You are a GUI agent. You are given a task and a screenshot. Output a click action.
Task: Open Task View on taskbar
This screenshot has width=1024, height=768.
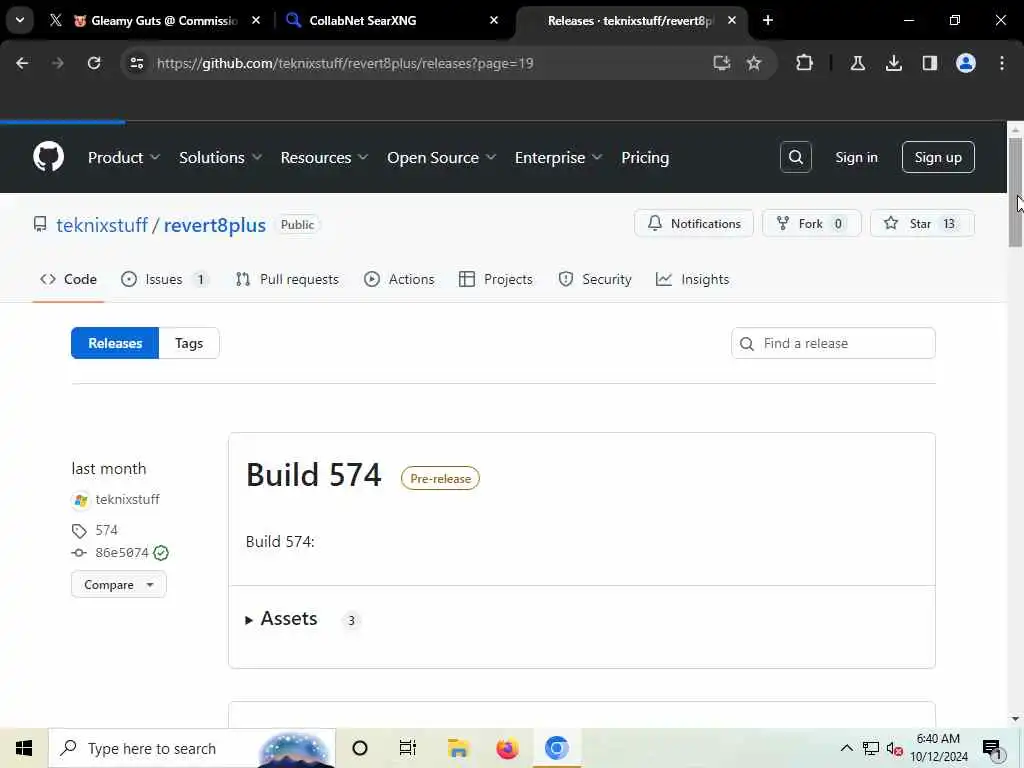pos(408,748)
